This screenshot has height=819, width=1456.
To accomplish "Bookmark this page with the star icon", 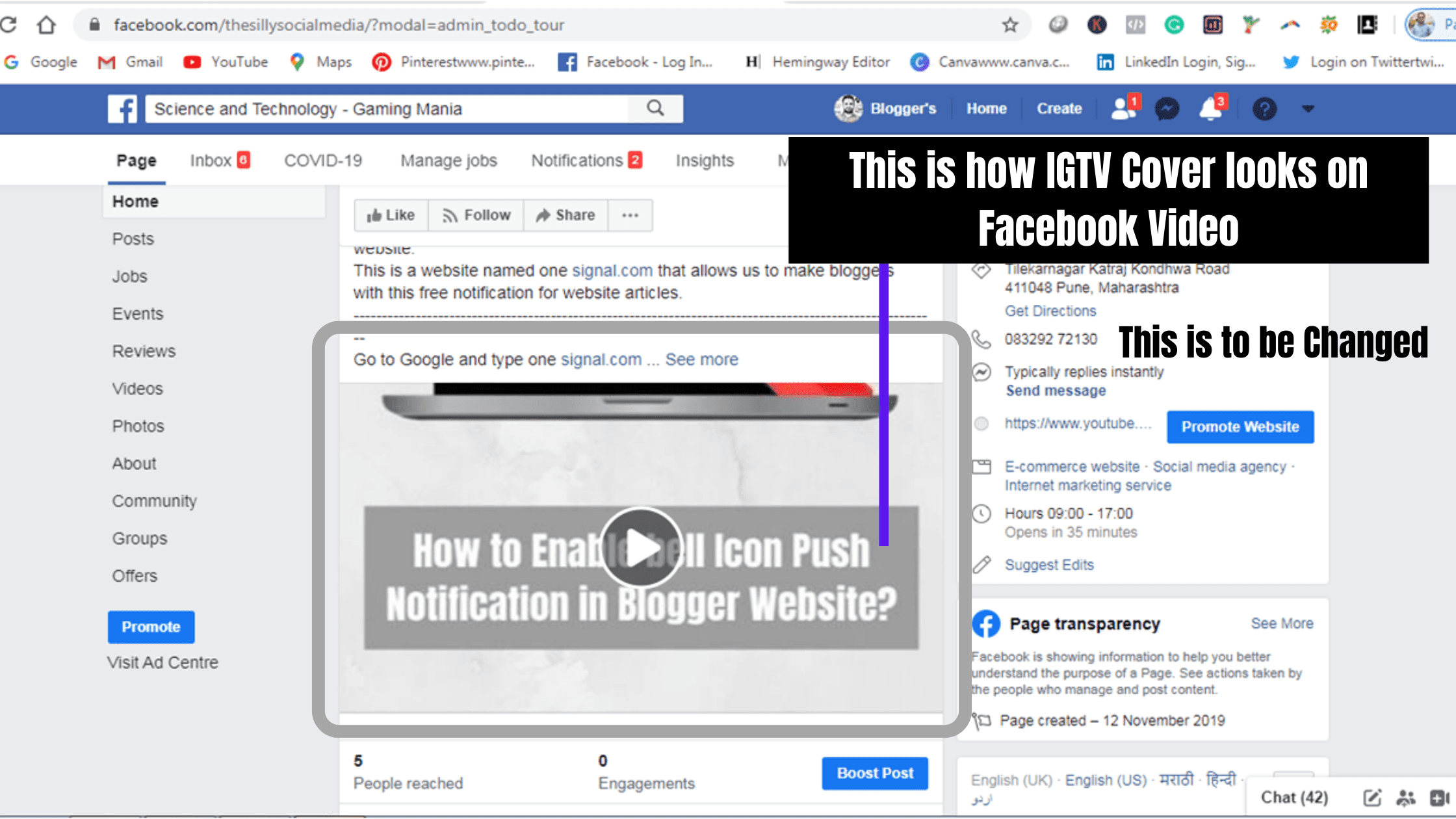I will click(x=1009, y=25).
